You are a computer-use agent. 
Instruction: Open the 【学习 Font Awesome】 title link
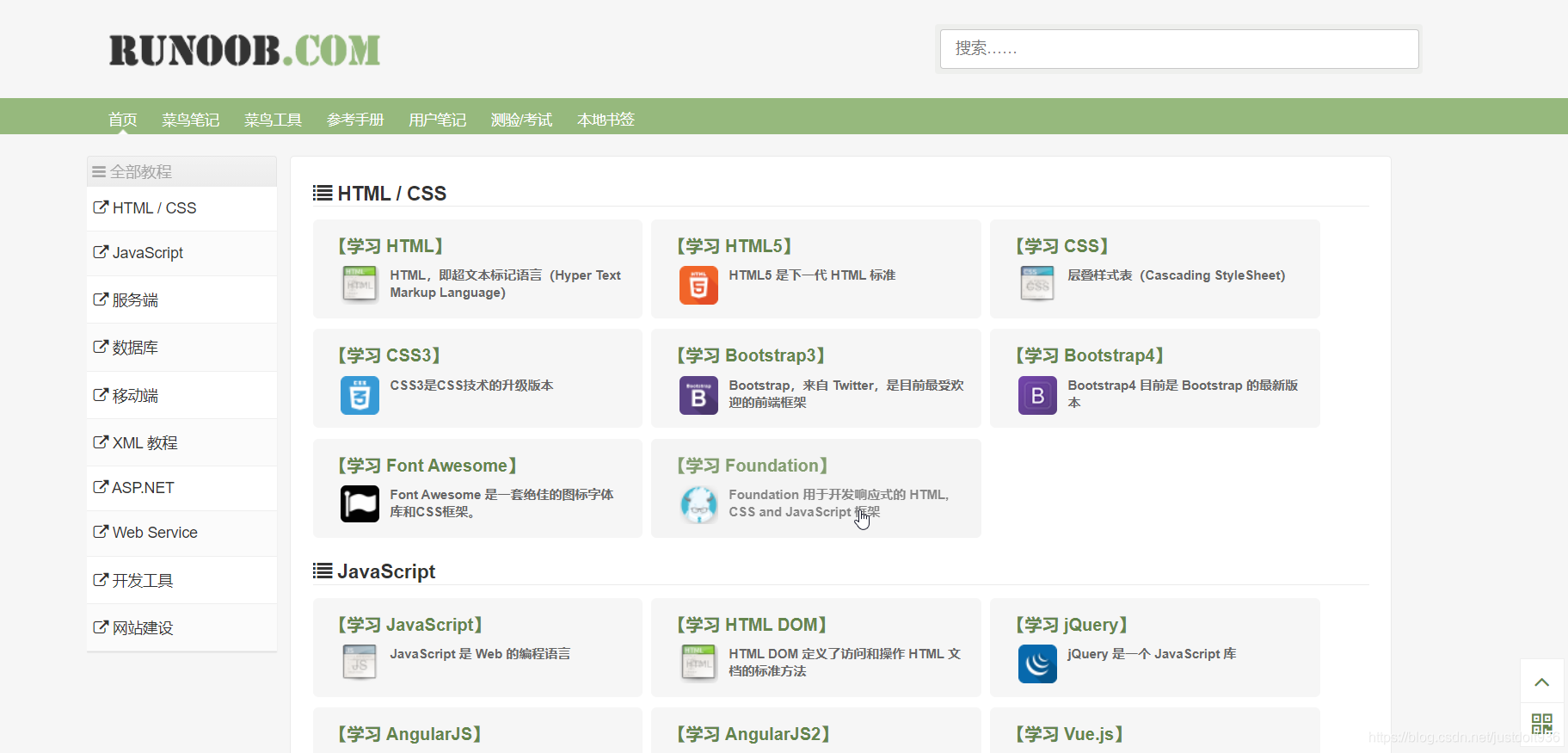[x=427, y=466]
